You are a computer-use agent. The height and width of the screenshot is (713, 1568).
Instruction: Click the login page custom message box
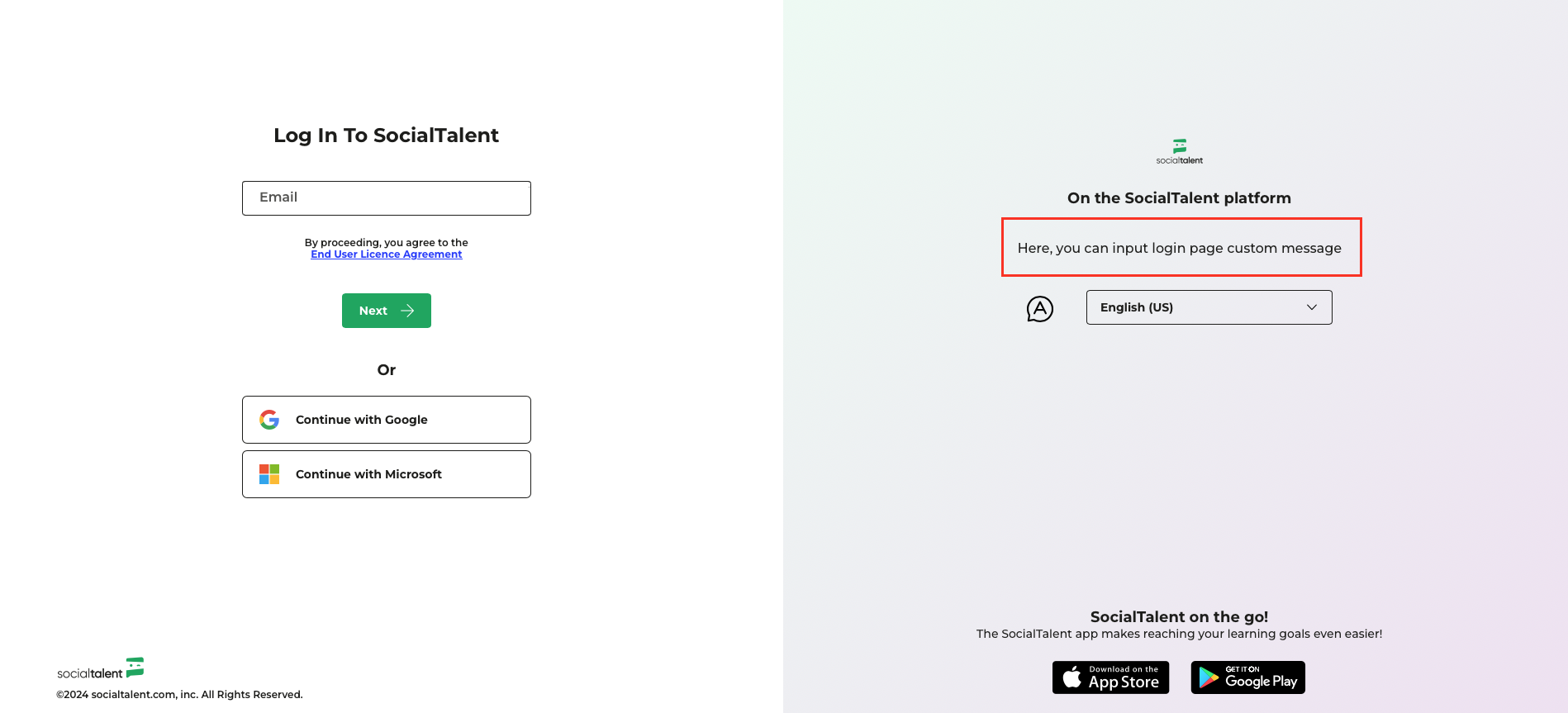click(x=1181, y=247)
